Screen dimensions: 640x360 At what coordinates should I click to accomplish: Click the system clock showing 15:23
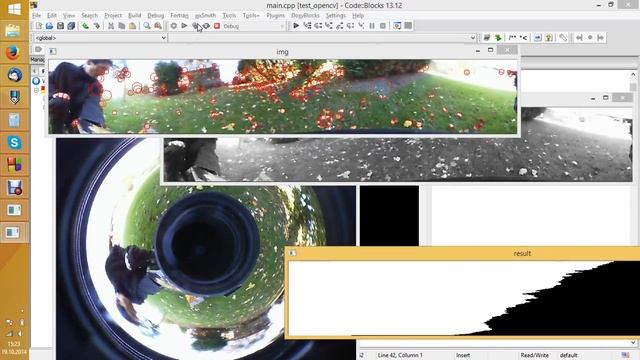tap(13, 344)
